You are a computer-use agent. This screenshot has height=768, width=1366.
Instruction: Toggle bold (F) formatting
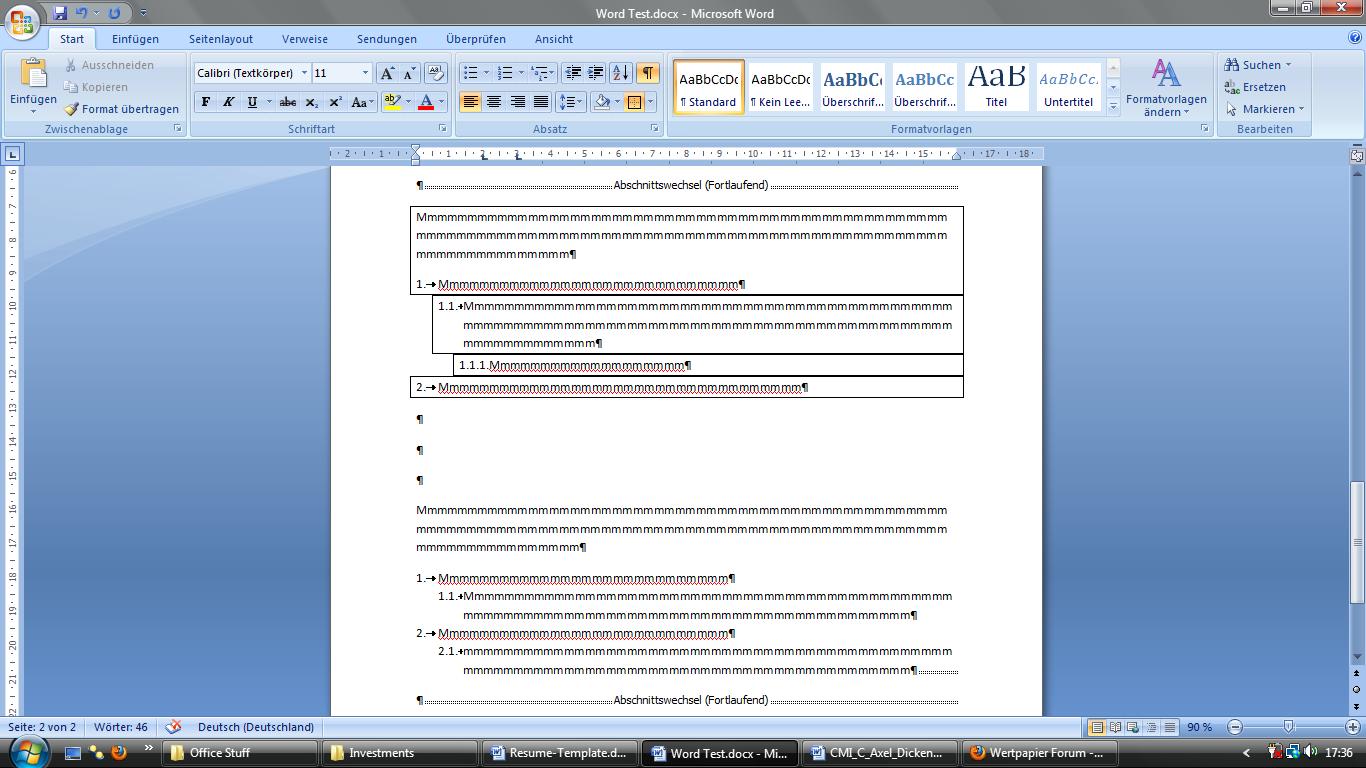click(206, 102)
